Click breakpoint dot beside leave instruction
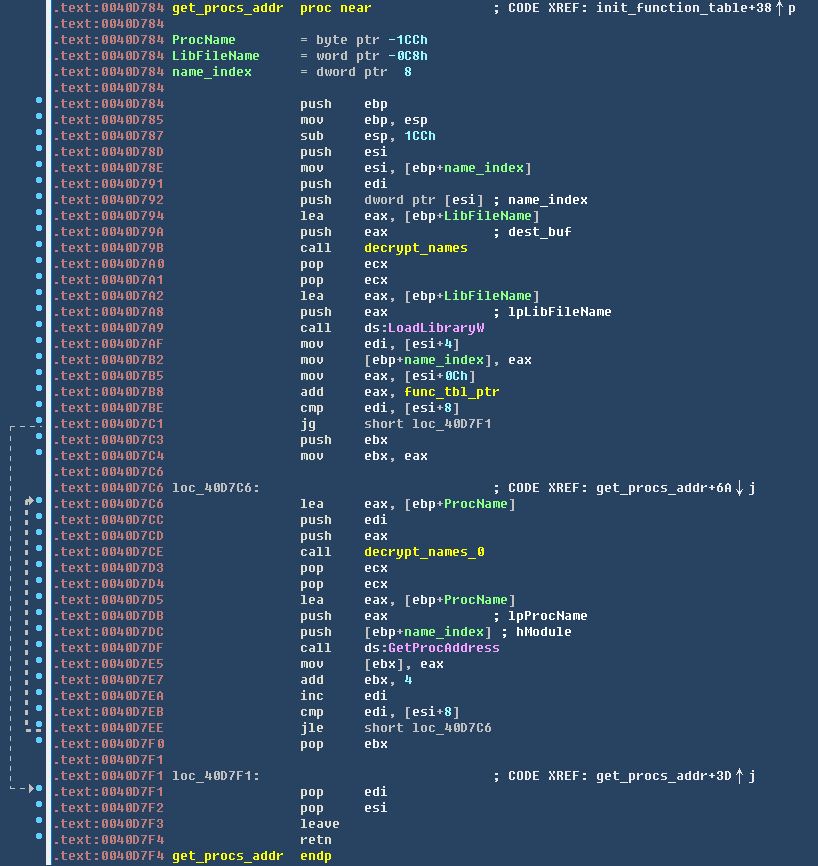 click(x=39, y=823)
